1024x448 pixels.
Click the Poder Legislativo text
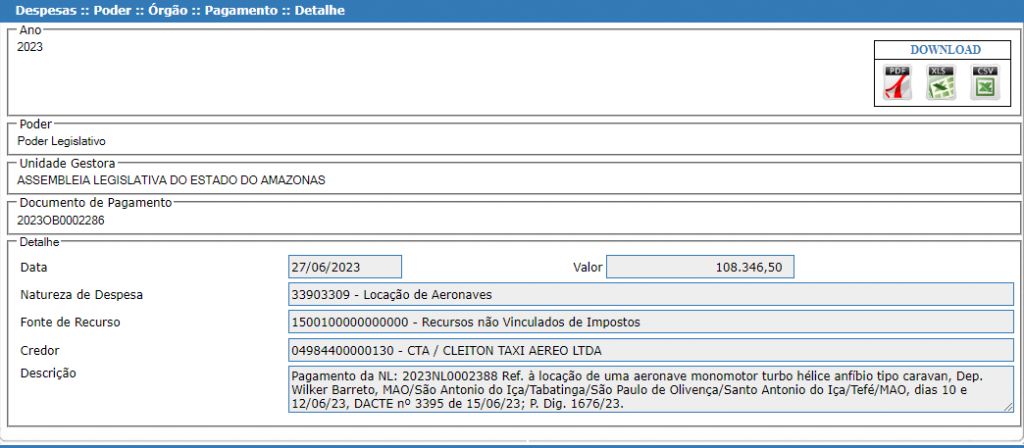(x=61, y=141)
